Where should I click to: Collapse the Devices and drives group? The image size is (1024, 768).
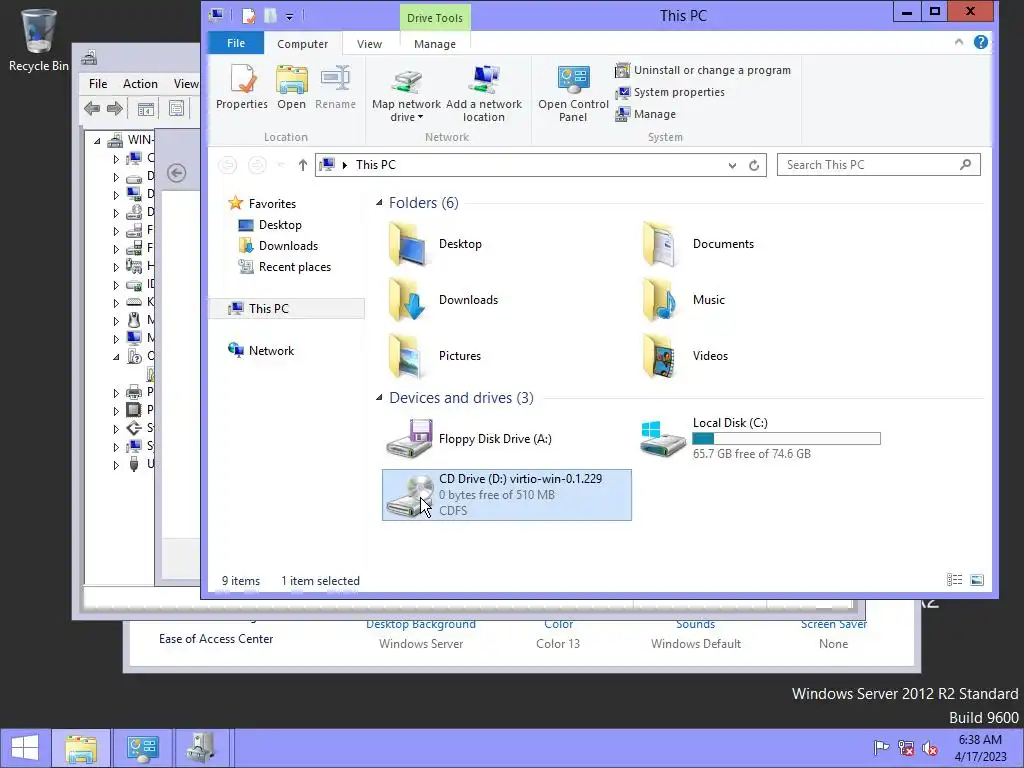tap(379, 398)
